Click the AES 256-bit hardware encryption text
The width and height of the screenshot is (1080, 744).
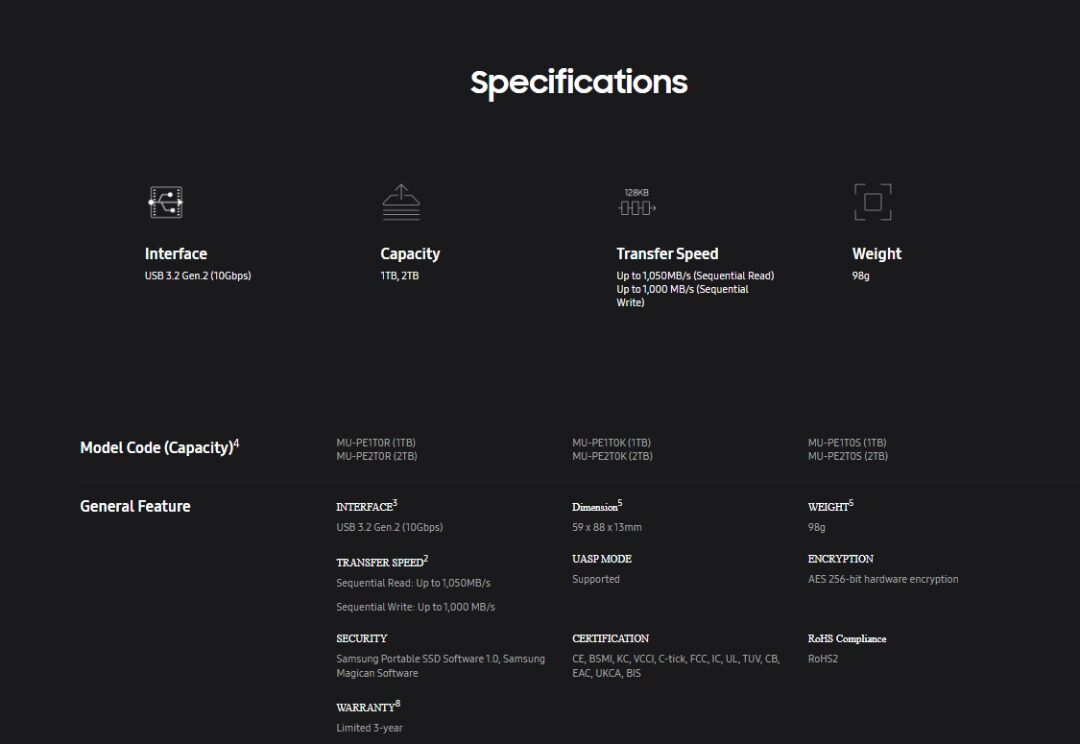click(883, 579)
